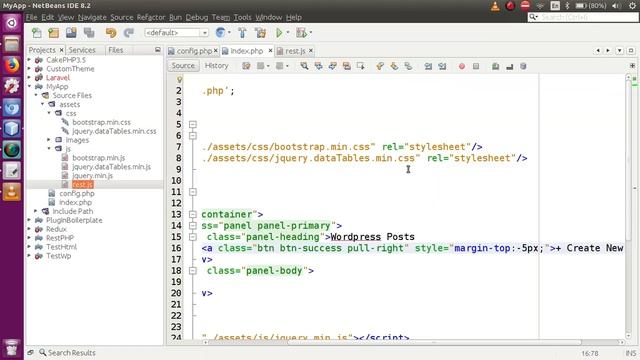This screenshot has height=360, width=640.
Task: Click the Next Bookmark icon
Action: click(x=394, y=66)
